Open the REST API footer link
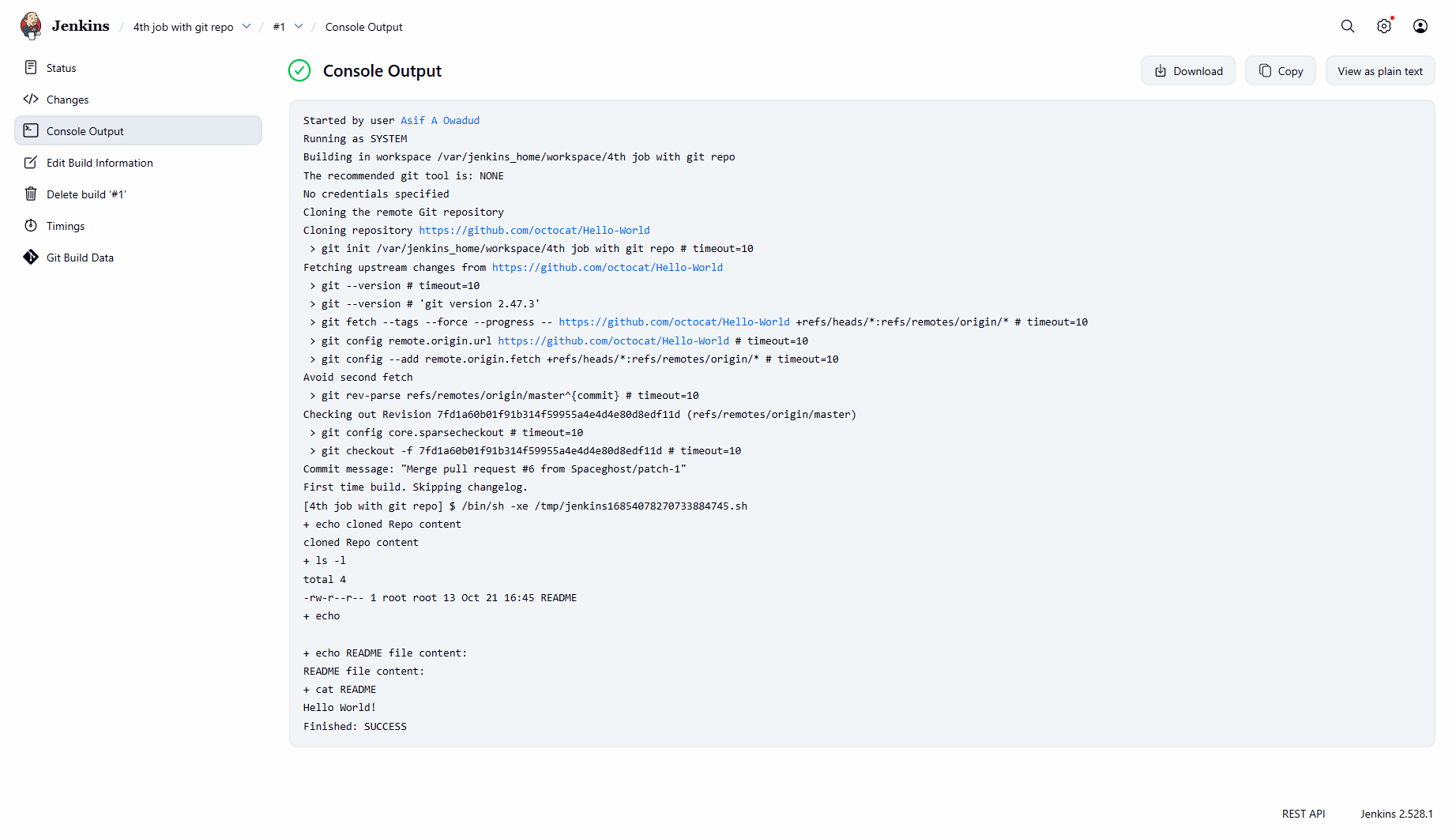The image size is (1456, 839). click(1304, 813)
